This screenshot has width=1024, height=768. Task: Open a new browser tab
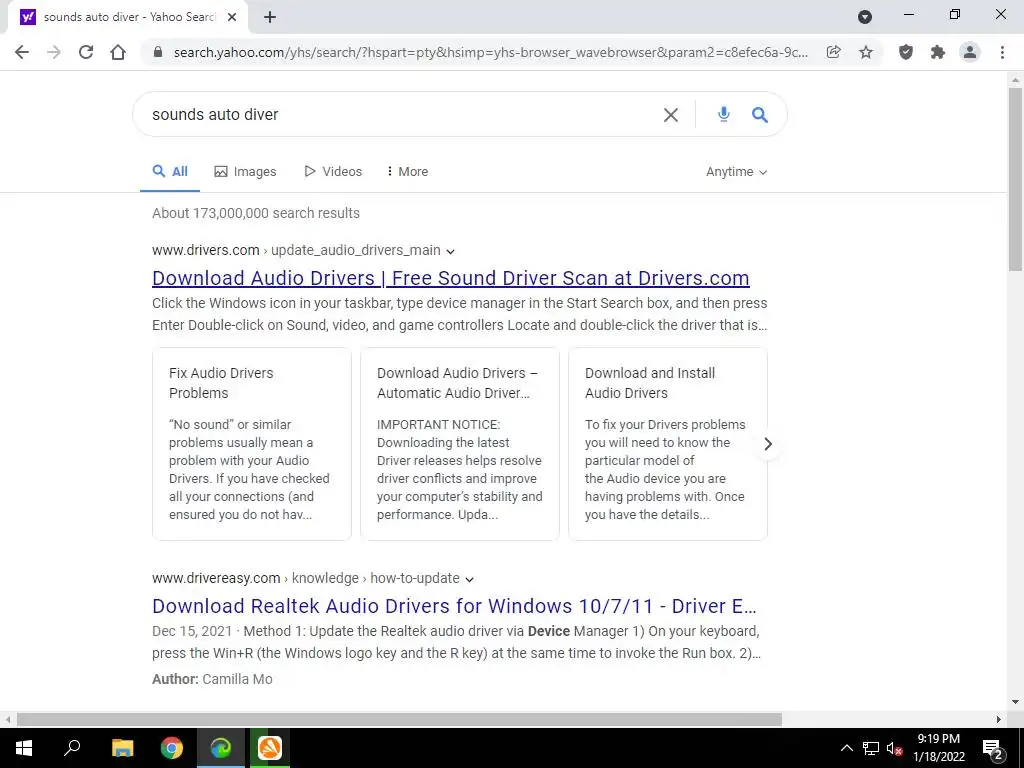tap(270, 17)
